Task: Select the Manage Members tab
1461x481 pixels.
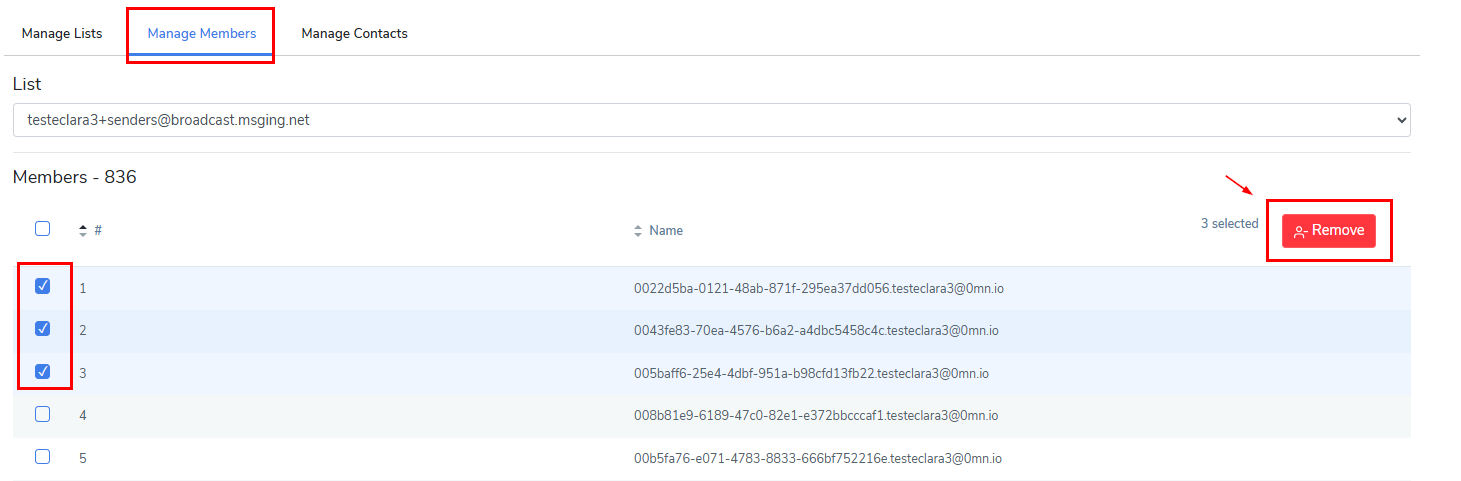Action: (x=201, y=33)
